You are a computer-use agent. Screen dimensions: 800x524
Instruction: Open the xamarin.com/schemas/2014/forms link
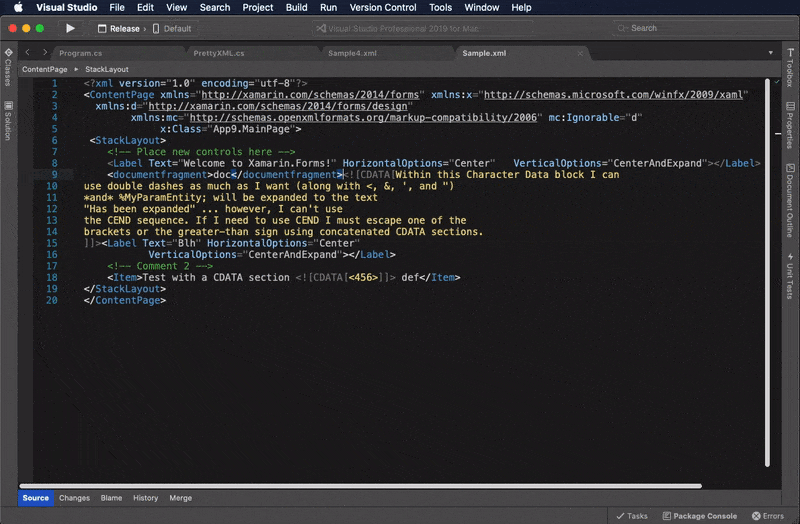pyautogui.click(x=310, y=94)
